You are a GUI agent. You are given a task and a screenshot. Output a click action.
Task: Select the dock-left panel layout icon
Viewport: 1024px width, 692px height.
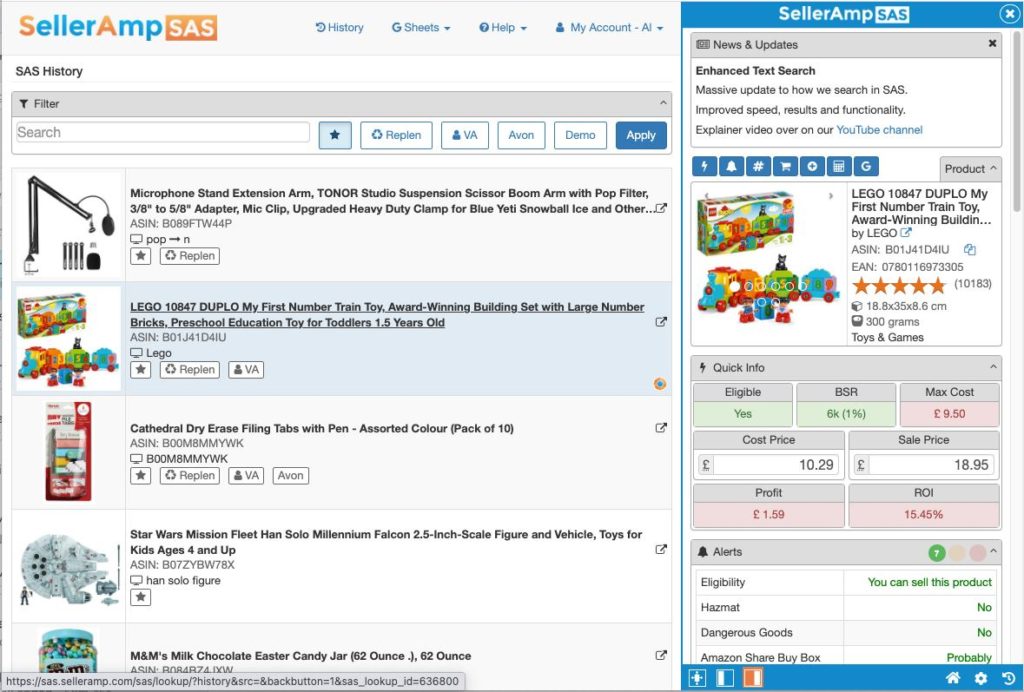(725, 678)
